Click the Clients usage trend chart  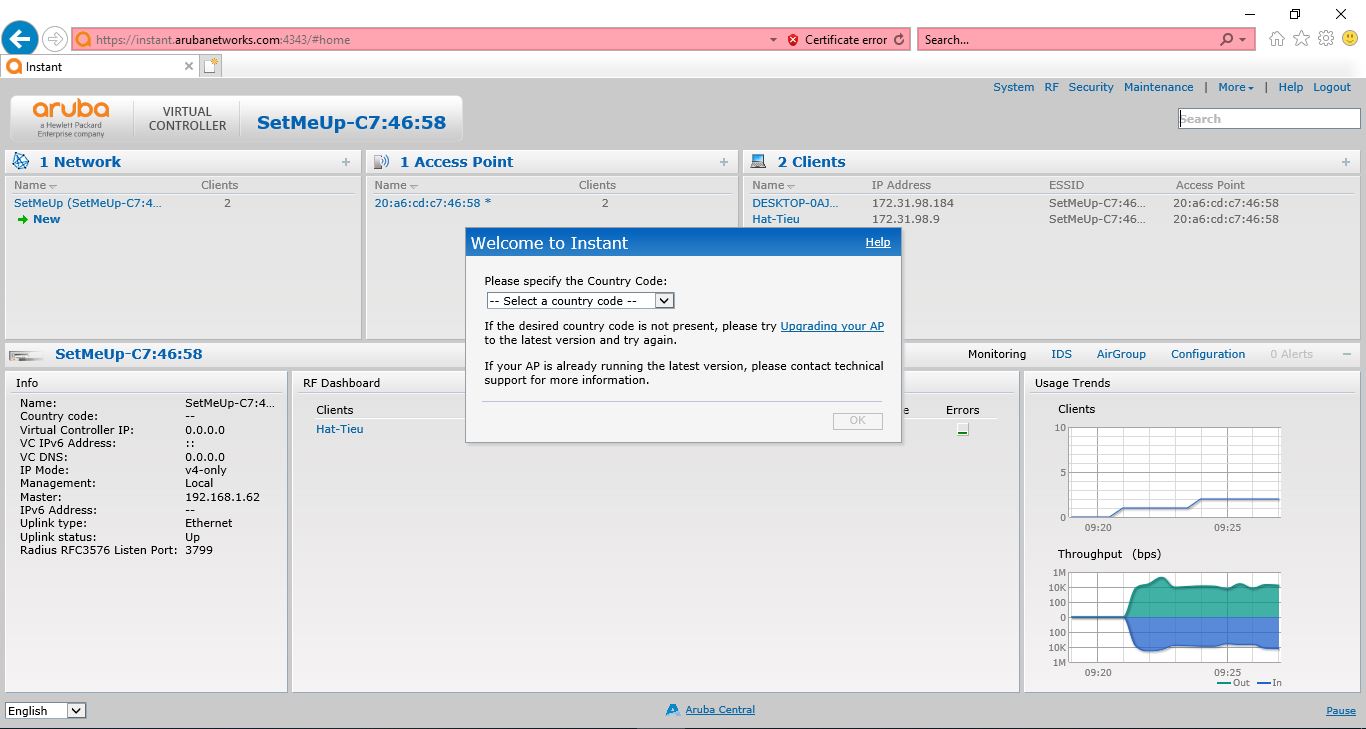tap(1174, 473)
